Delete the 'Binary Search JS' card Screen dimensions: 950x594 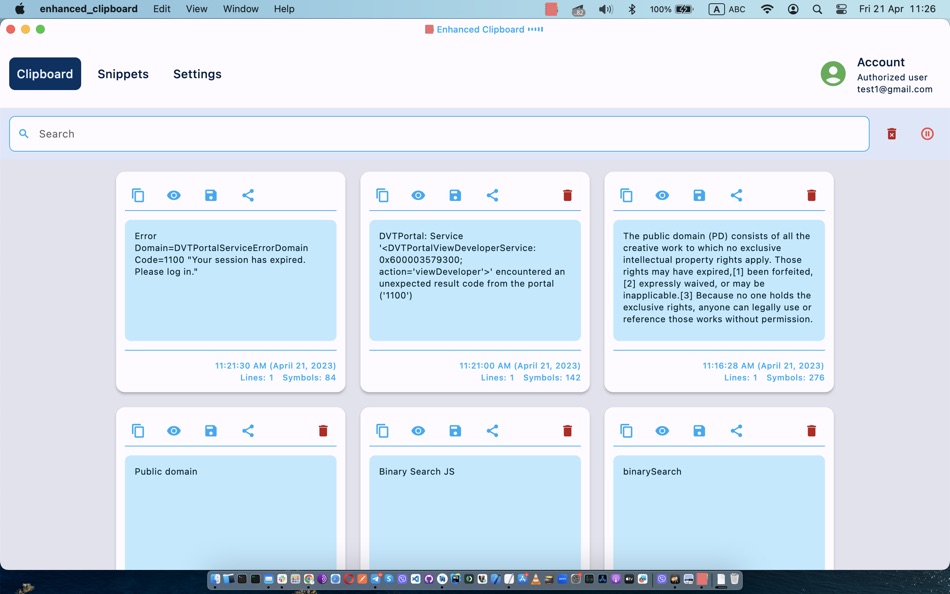click(567, 431)
